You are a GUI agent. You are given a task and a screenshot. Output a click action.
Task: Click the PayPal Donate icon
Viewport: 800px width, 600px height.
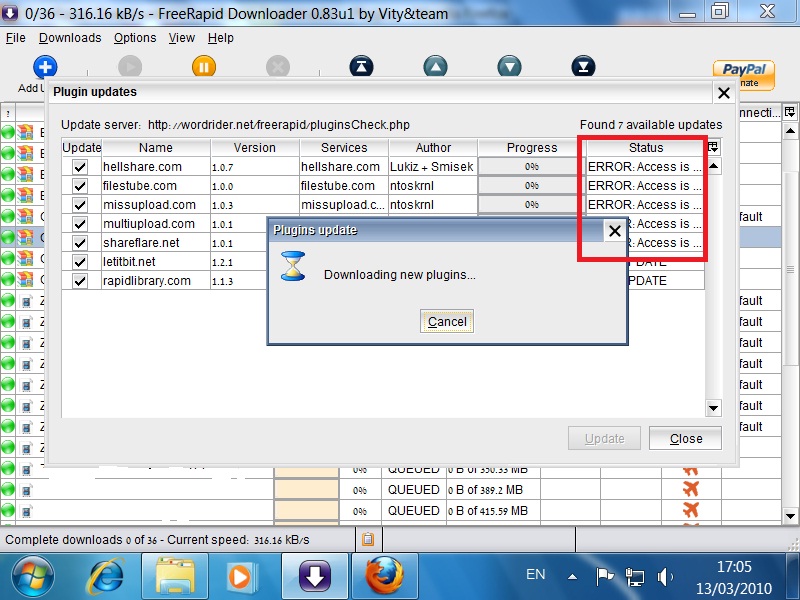tap(743, 73)
